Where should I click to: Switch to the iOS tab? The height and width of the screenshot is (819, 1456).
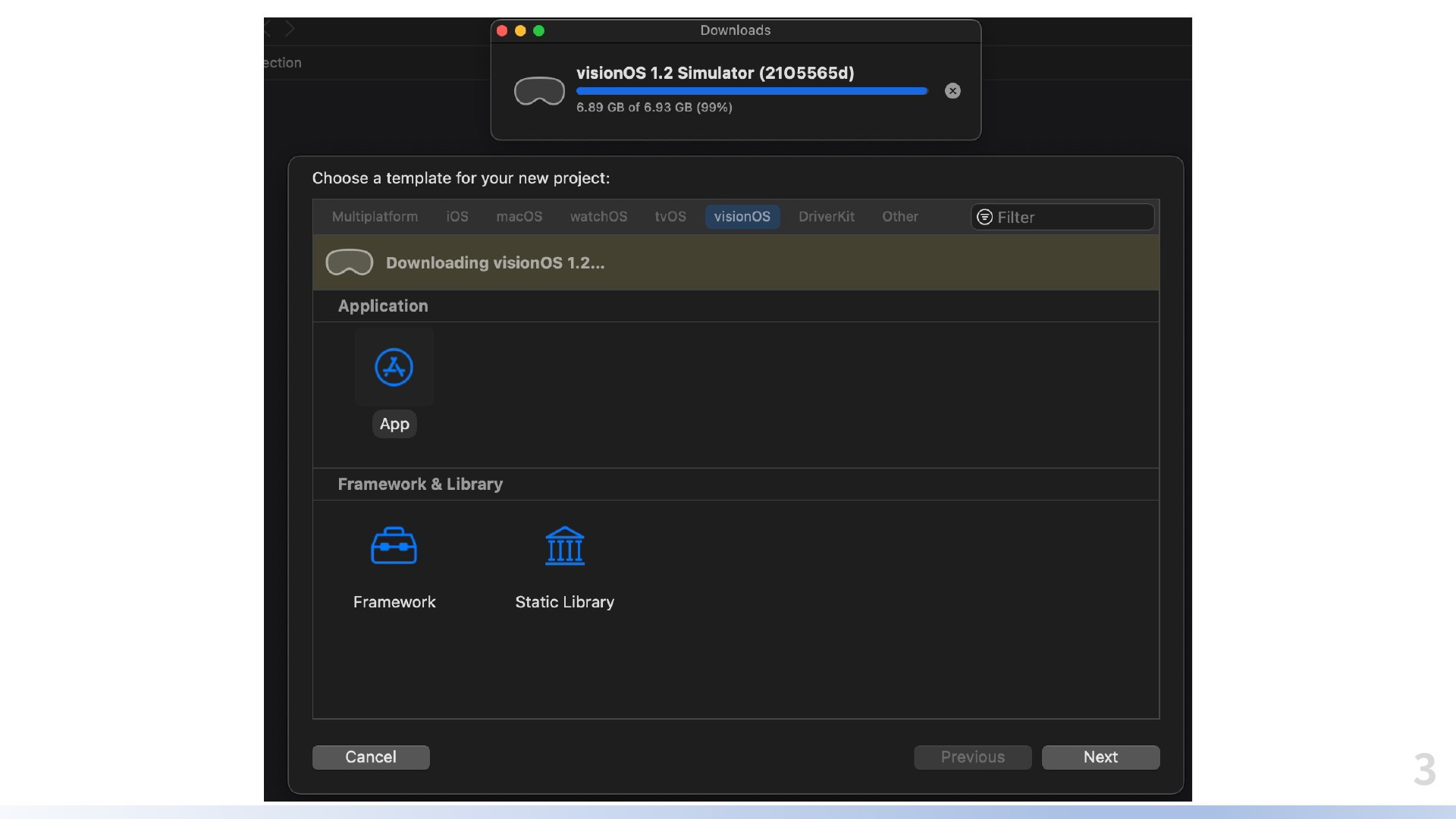pyautogui.click(x=457, y=217)
